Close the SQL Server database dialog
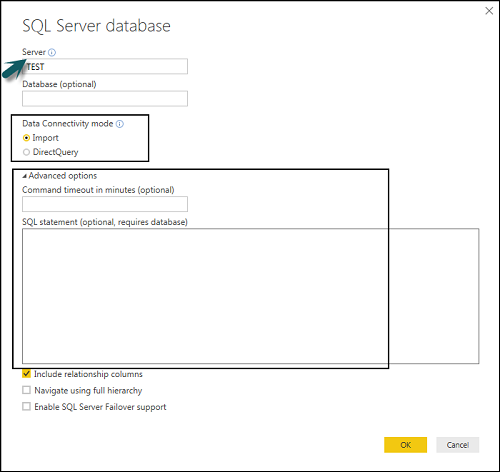The image size is (500, 472). pyautogui.click(x=489, y=11)
